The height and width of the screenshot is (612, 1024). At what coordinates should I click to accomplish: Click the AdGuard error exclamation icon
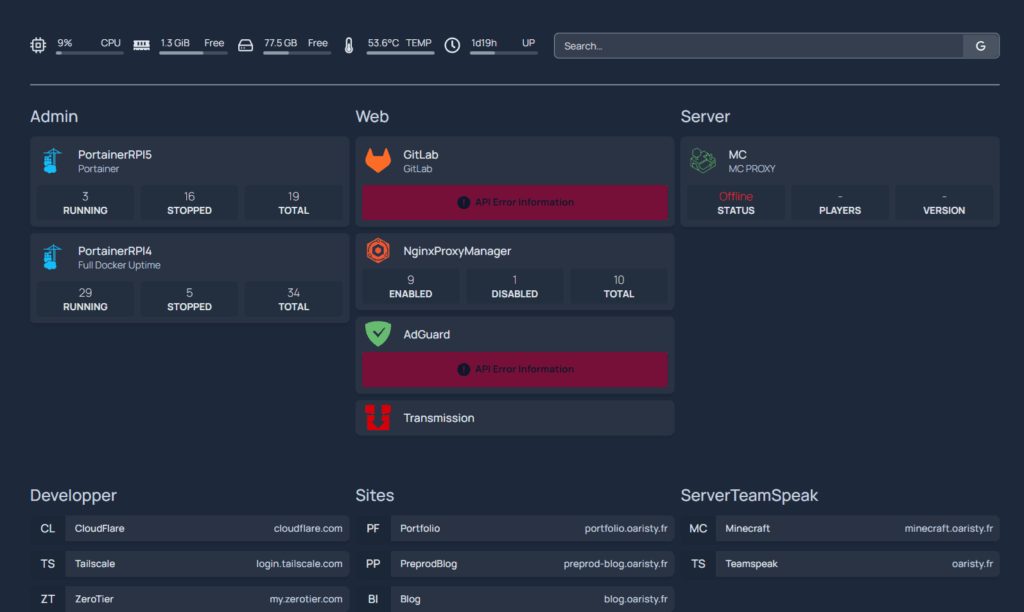[464, 370]
